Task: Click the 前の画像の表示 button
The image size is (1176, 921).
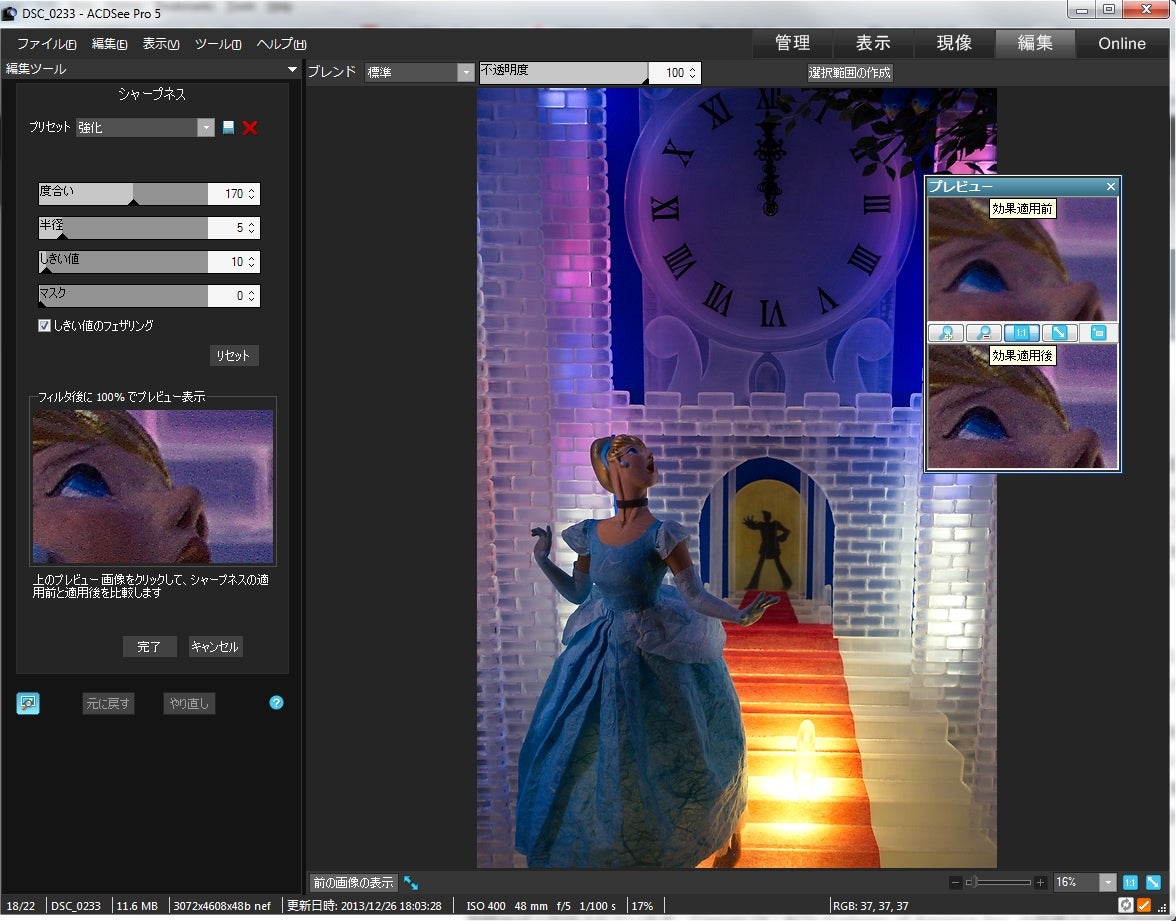Action: pyautogui.click(x=352, y=883)
